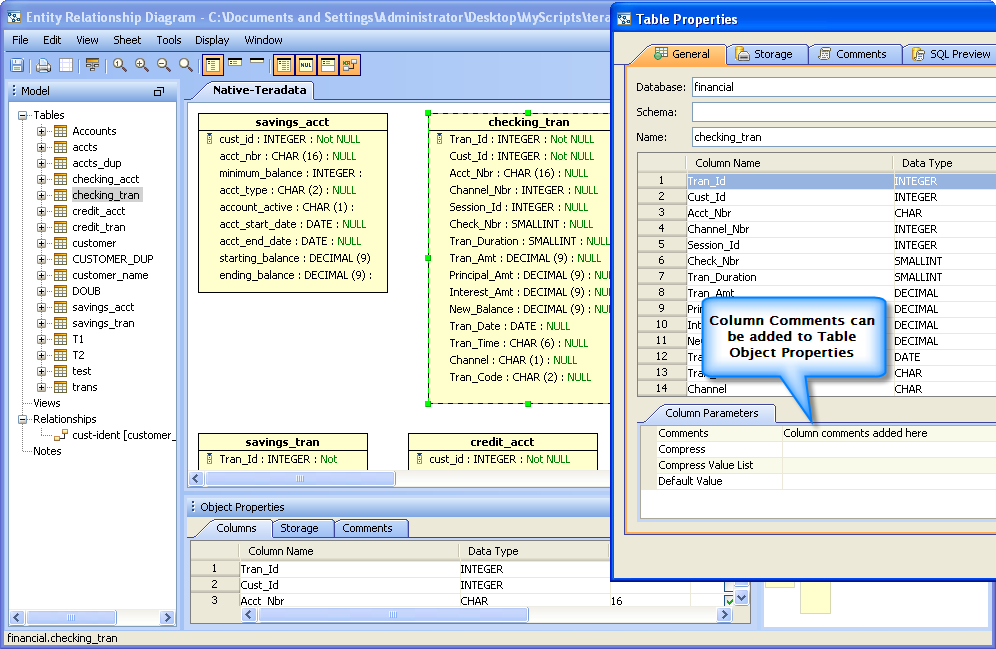
Task: Open the Comments tab in Object Properties
Action: click(367, 528)
